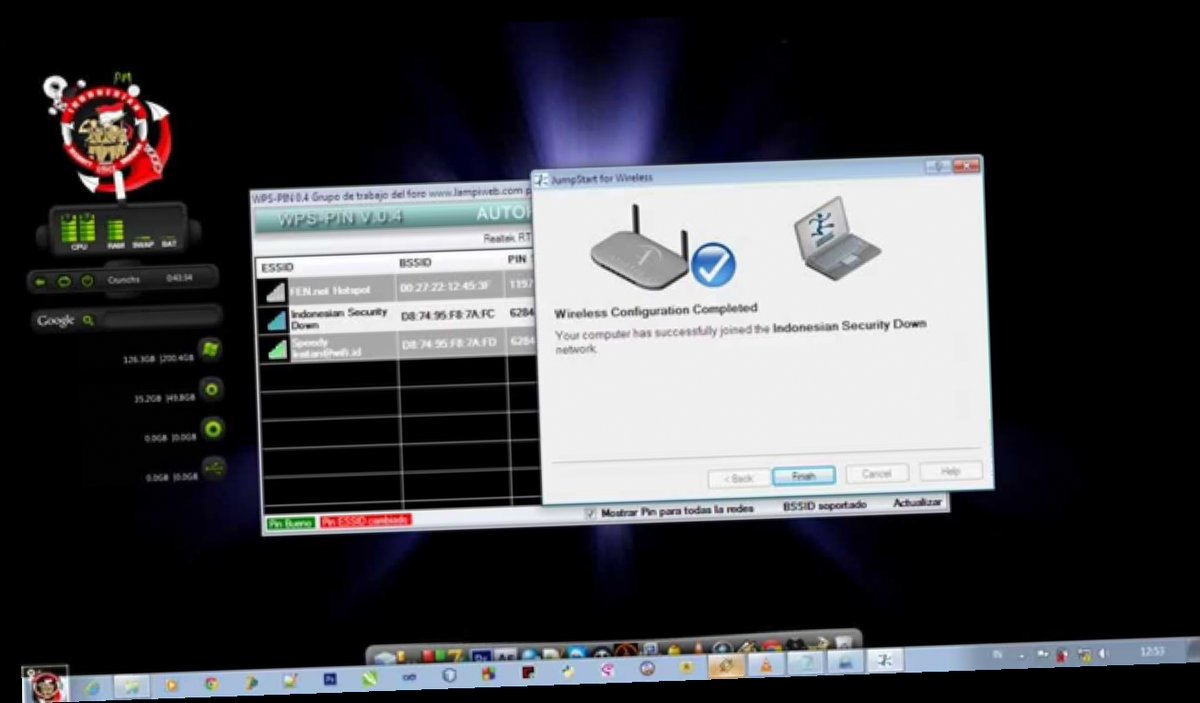Viewport: 1200px width, 703px height.
Task: Click Finish in the JumpStart wizard
Action: click(x=804, y=477)
